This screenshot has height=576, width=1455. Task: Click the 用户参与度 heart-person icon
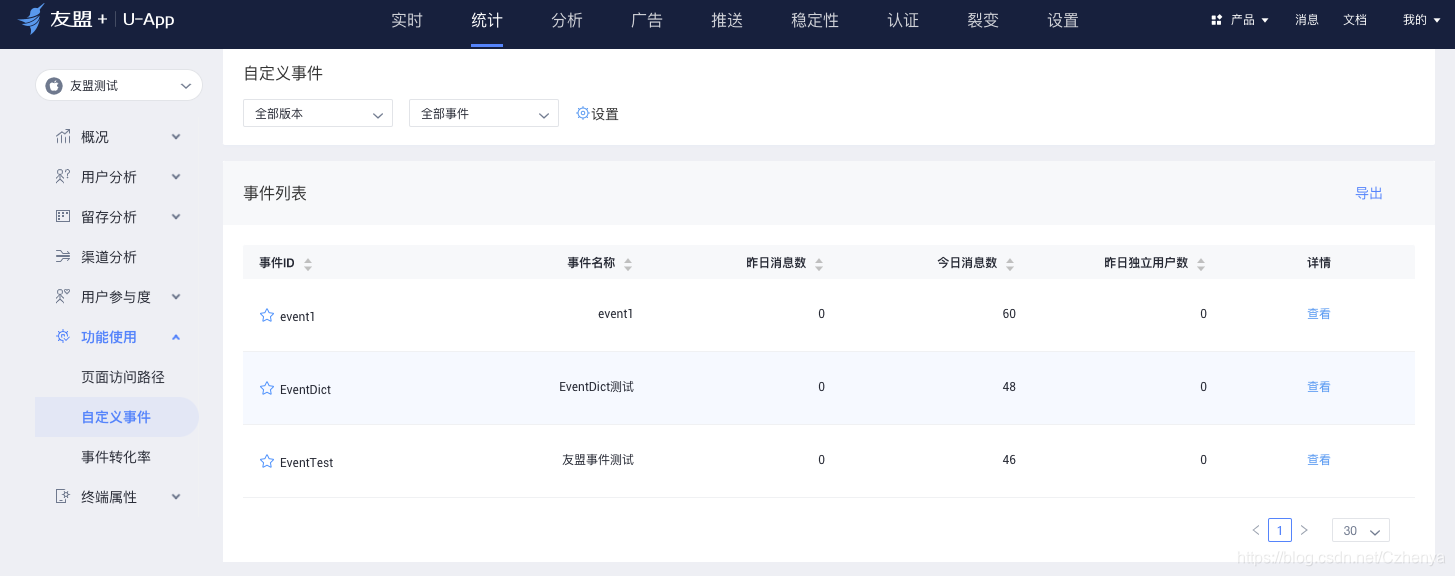coord(63,297)
